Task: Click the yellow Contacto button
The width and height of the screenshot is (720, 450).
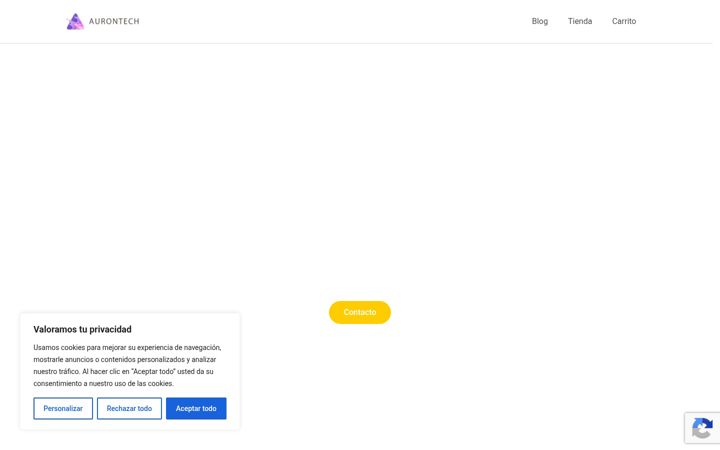Action: coord(360,312)
